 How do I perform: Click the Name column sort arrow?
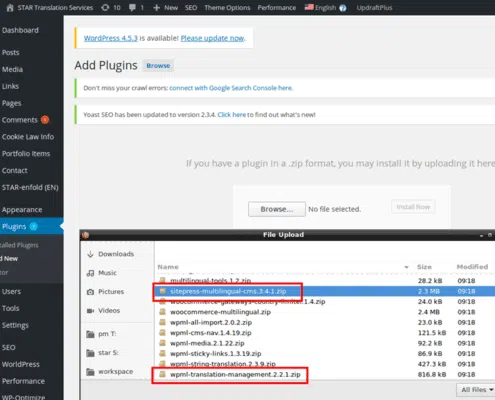(x=406, y=267)
